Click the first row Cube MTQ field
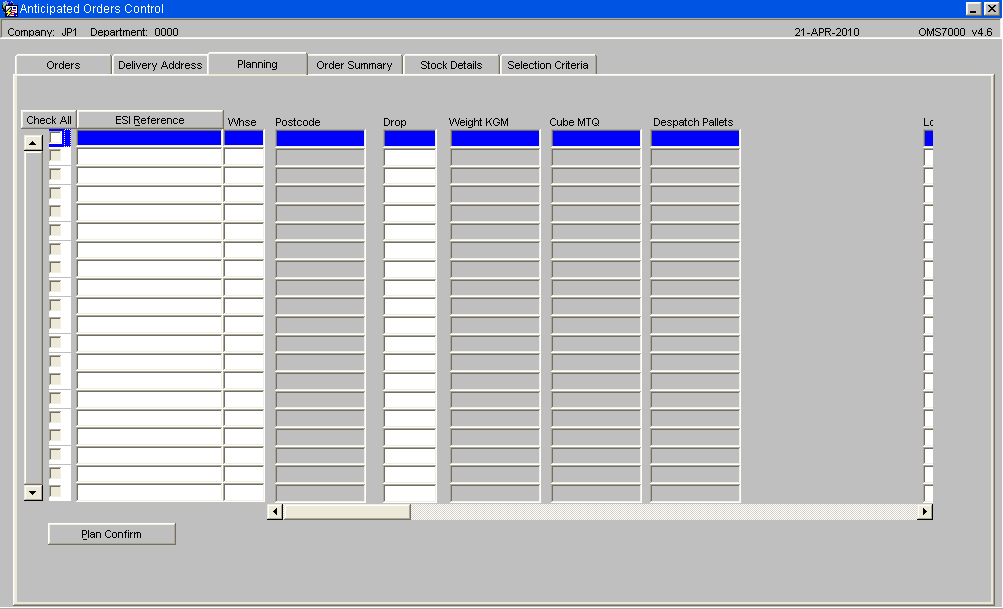Image resolution: width=1003 pixels, height=609 pixels. 596,138
